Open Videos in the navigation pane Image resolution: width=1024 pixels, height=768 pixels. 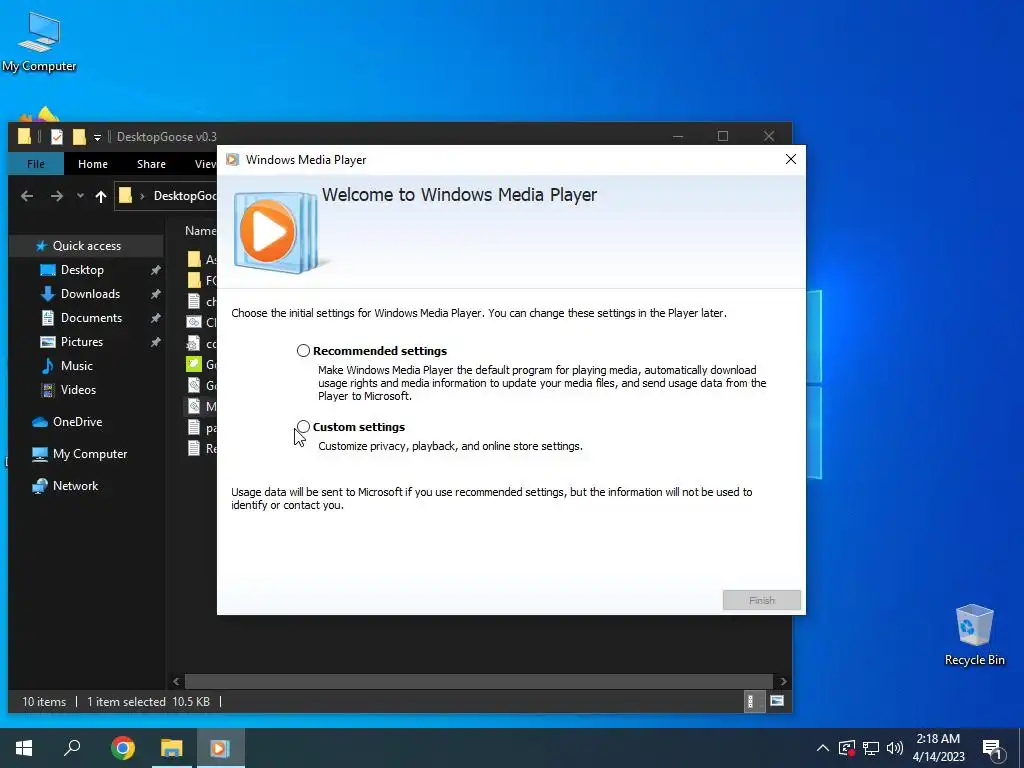pos(78,390)
